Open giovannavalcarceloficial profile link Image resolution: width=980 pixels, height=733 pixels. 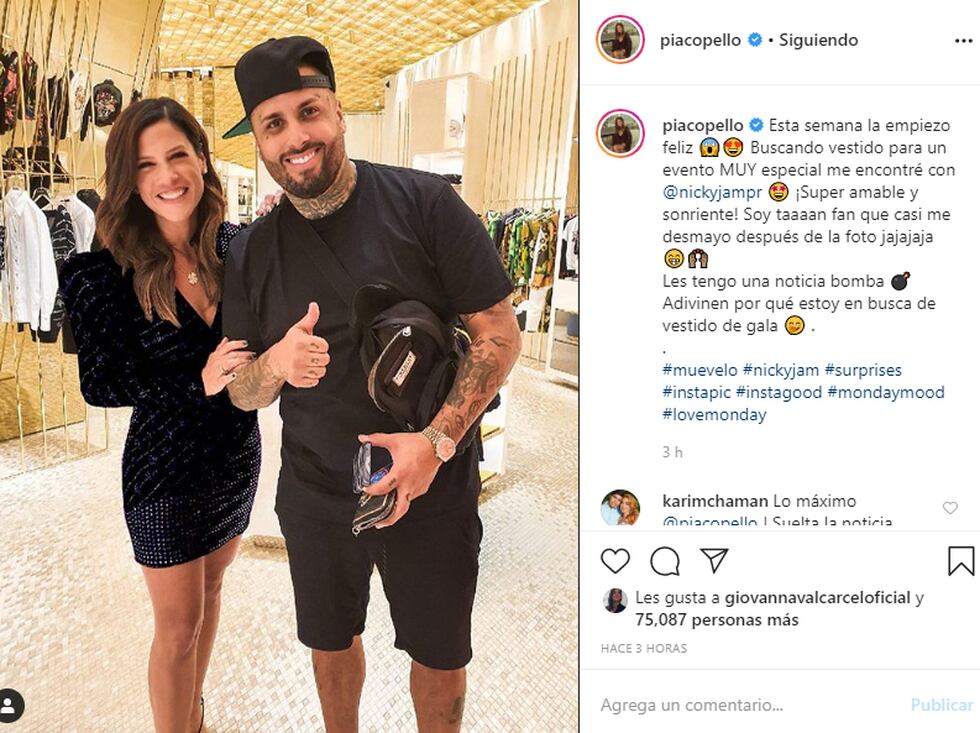817,598
